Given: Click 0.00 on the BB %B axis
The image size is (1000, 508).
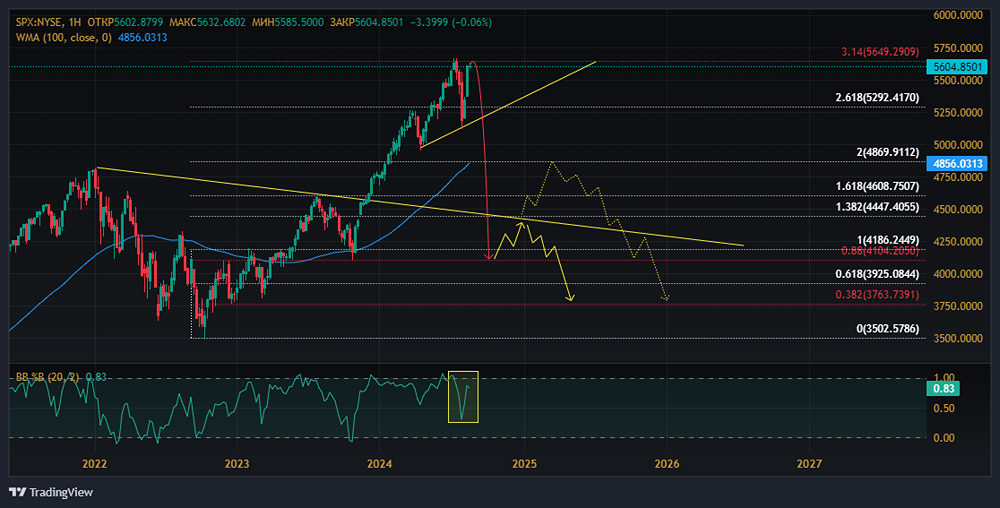Looking at the screenshot, I should (943, 438).
